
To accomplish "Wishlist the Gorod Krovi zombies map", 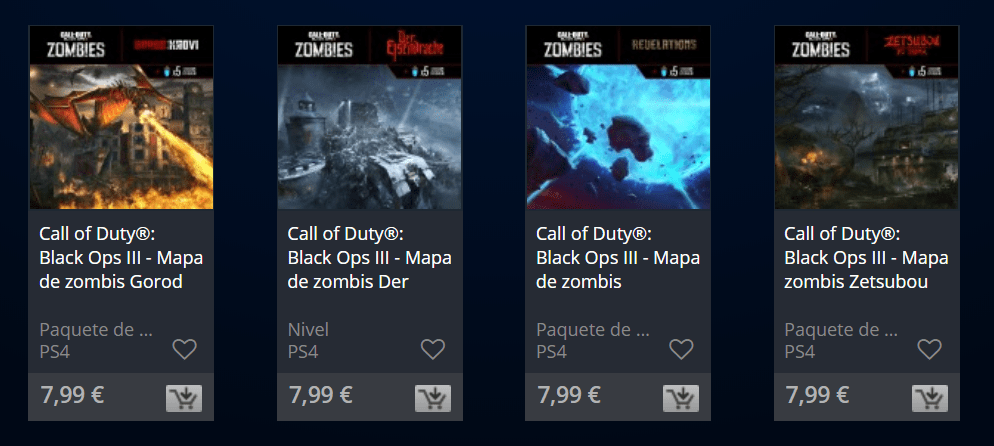I will click(184, 349).
